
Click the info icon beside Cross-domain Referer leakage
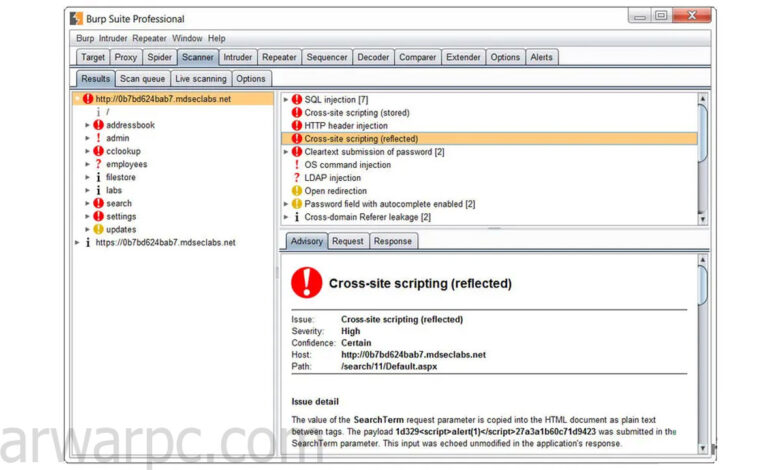coord(296,217)
